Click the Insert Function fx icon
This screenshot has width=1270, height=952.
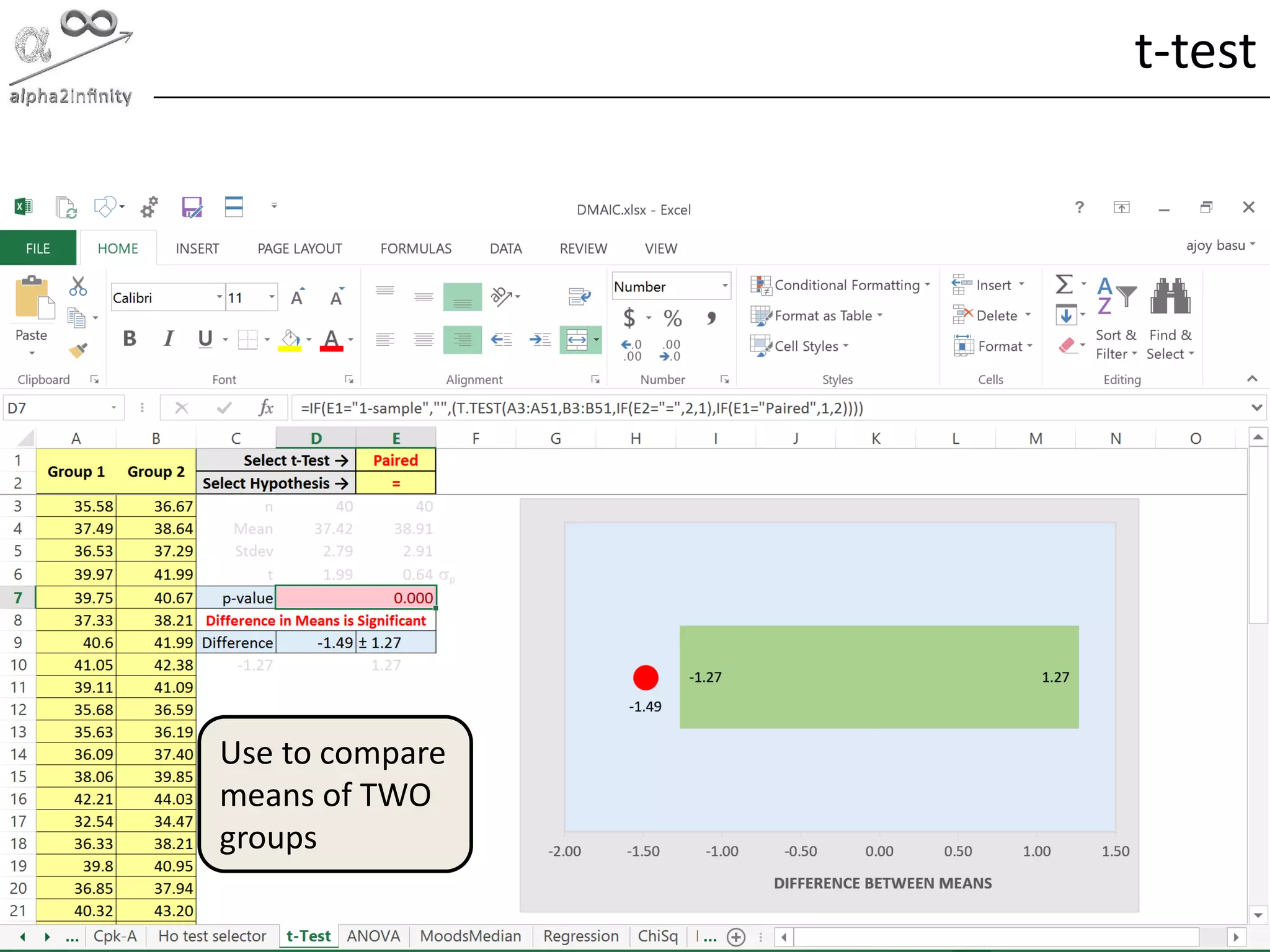click(x=265, y=408)
